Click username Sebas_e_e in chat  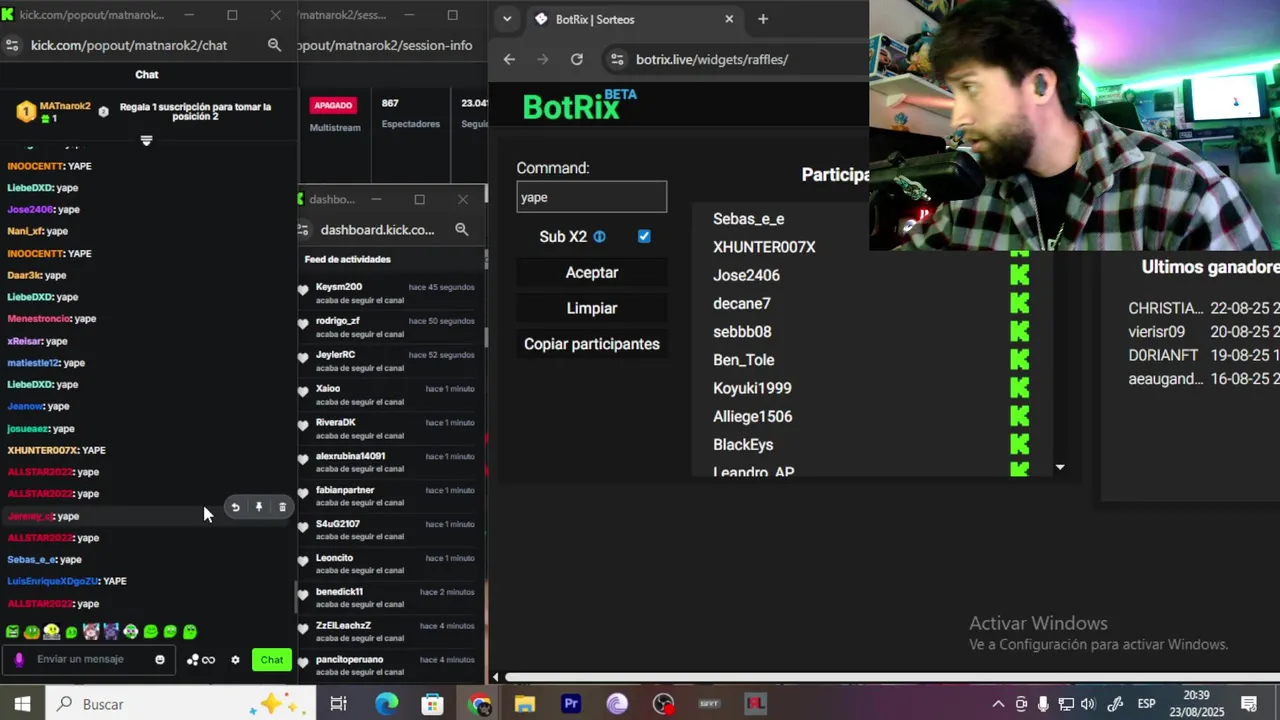(x=31, y=560)
